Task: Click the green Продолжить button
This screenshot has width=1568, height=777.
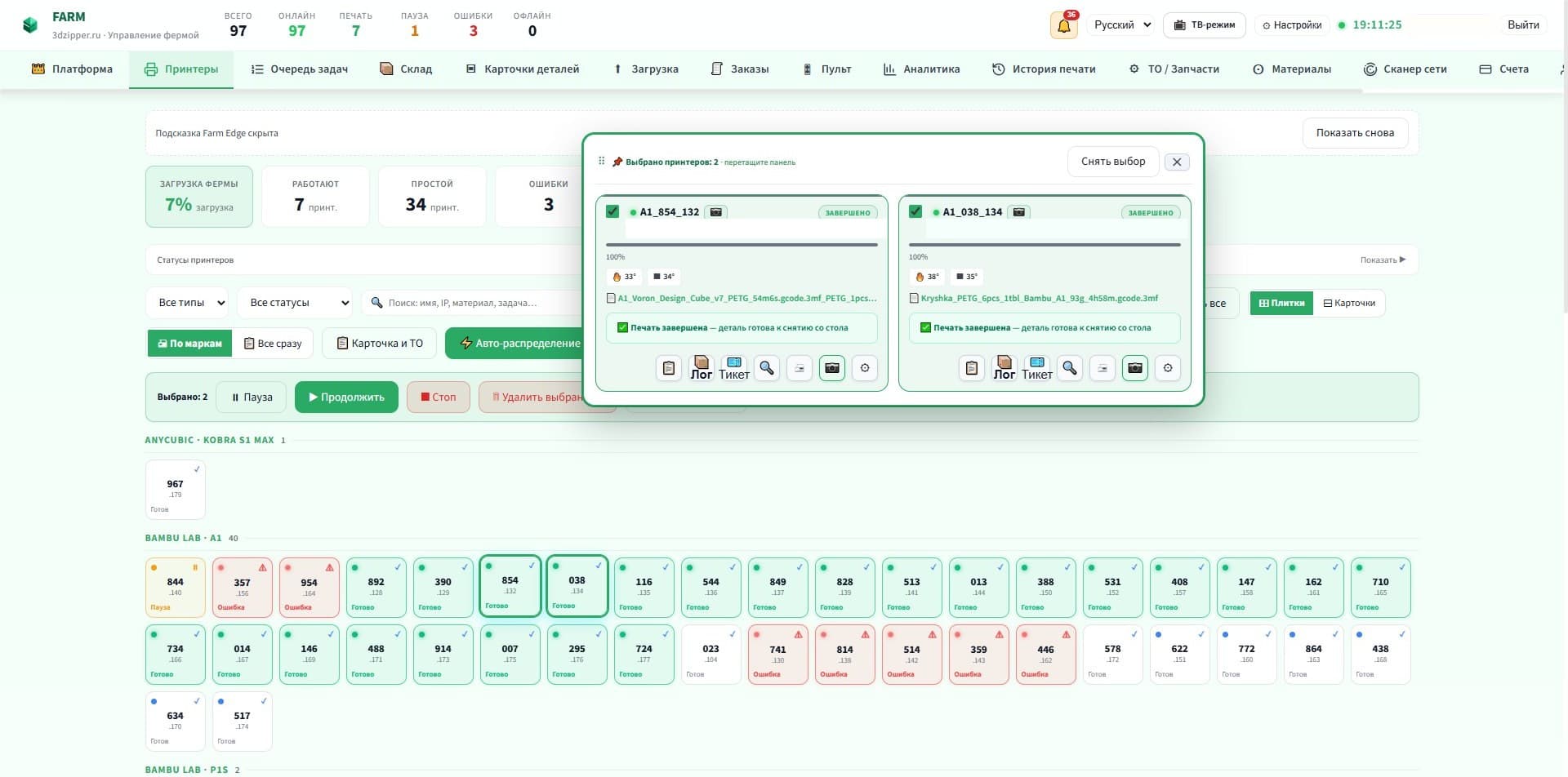Action: [x=346, y=397]
